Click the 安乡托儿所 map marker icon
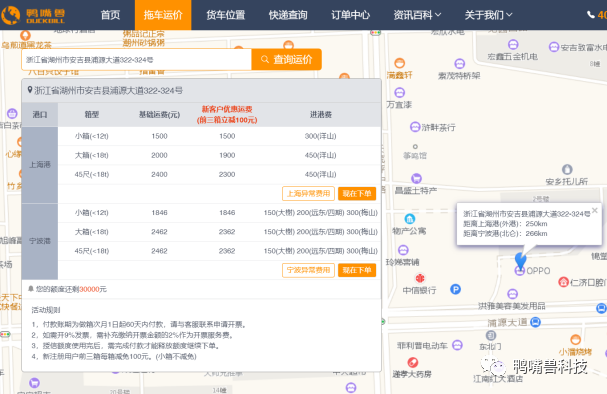This screenshot has width=607, height=394. point(567,170)
